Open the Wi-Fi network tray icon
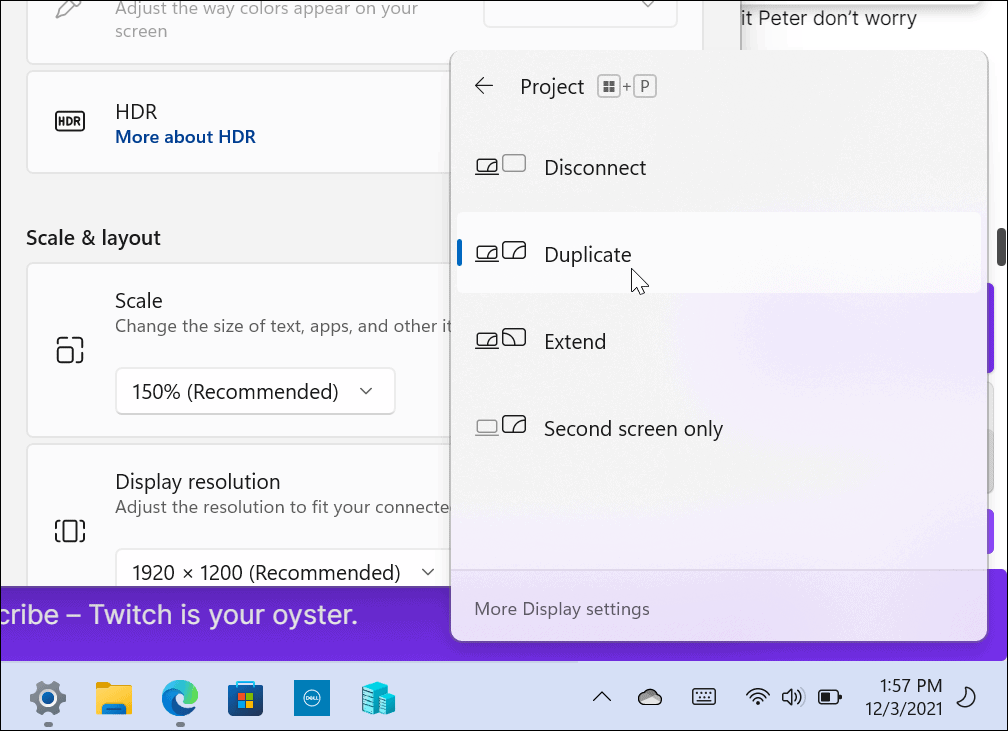Image resolution: width=1008 pixels, height=731 pixels. pos(757,697)
